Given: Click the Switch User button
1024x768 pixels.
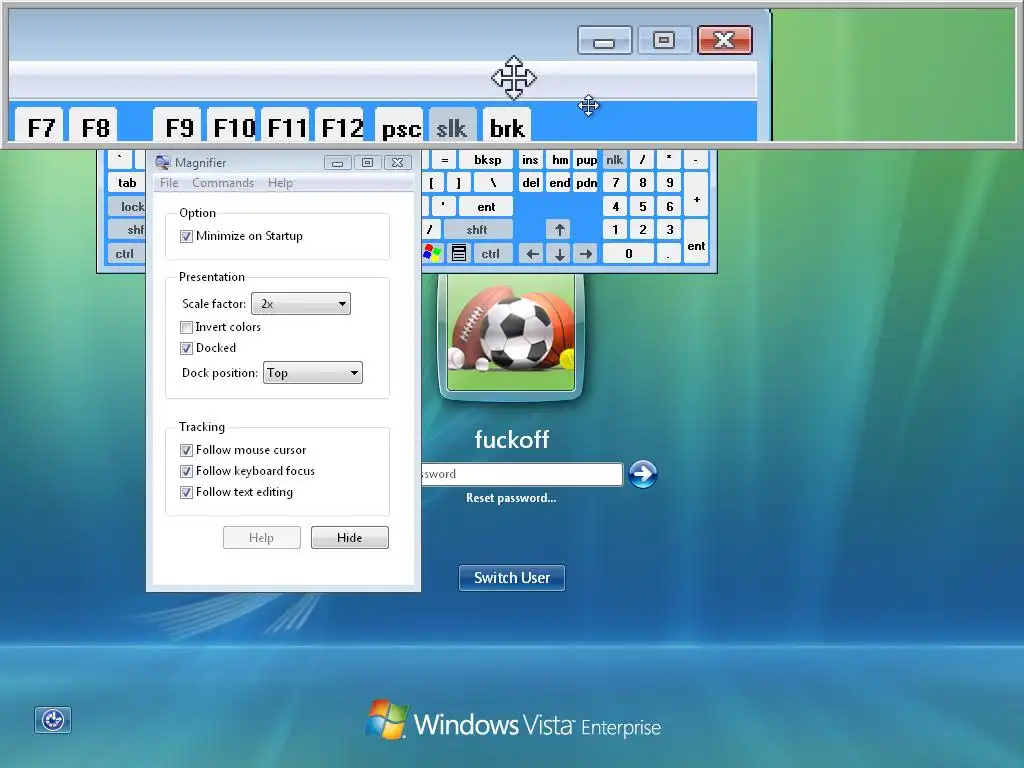Looking at the screenshot, I should [511, 578].
